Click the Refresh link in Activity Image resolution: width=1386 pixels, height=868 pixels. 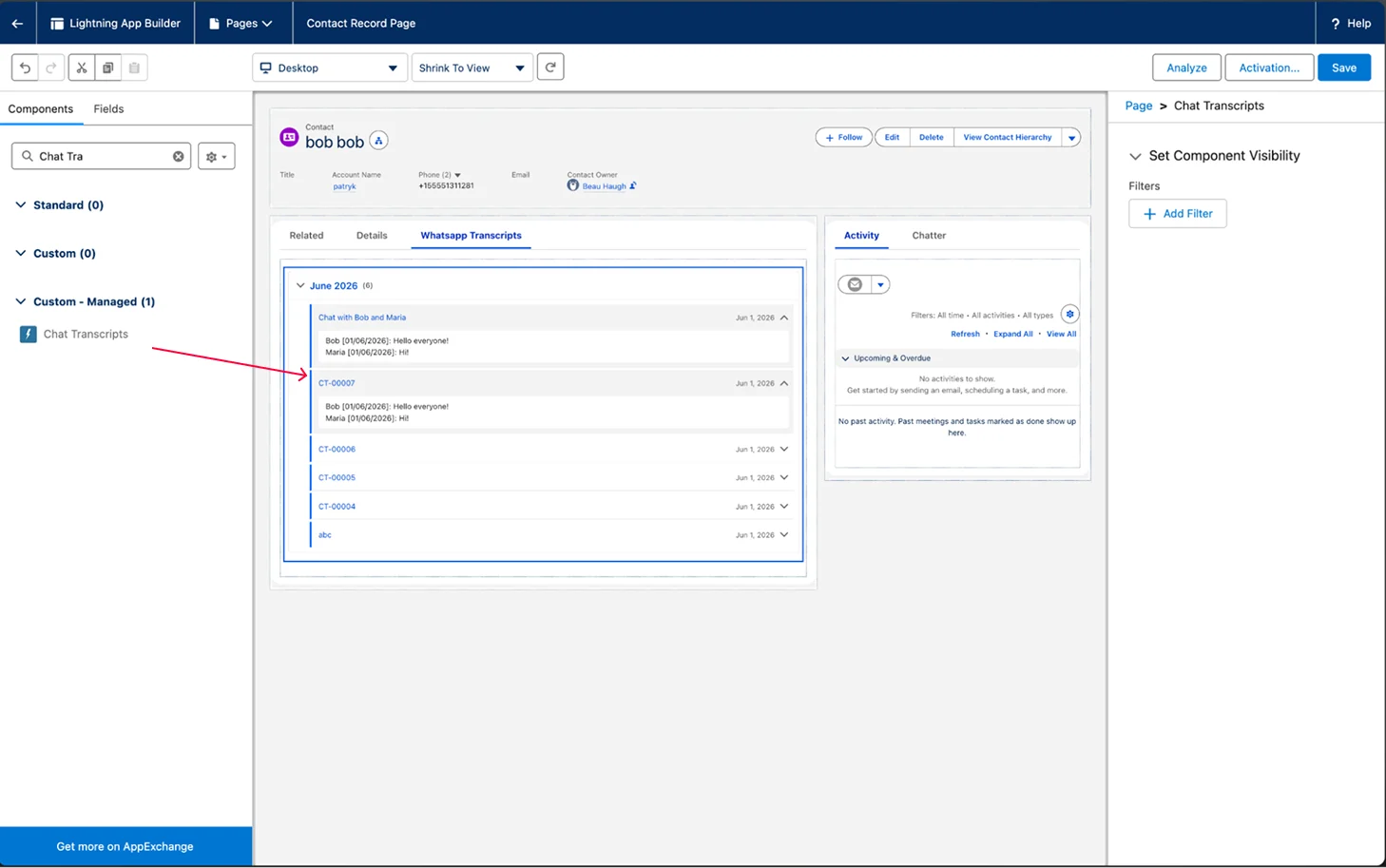click(x=965, y=334)
